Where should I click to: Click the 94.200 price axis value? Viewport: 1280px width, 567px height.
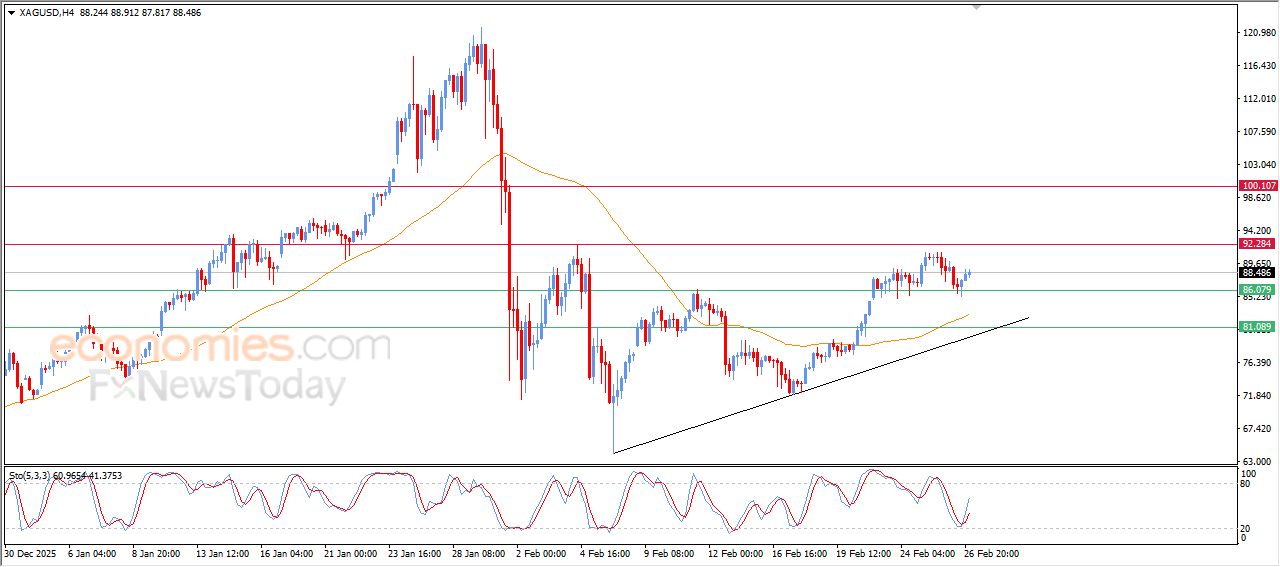[1256, 231]
